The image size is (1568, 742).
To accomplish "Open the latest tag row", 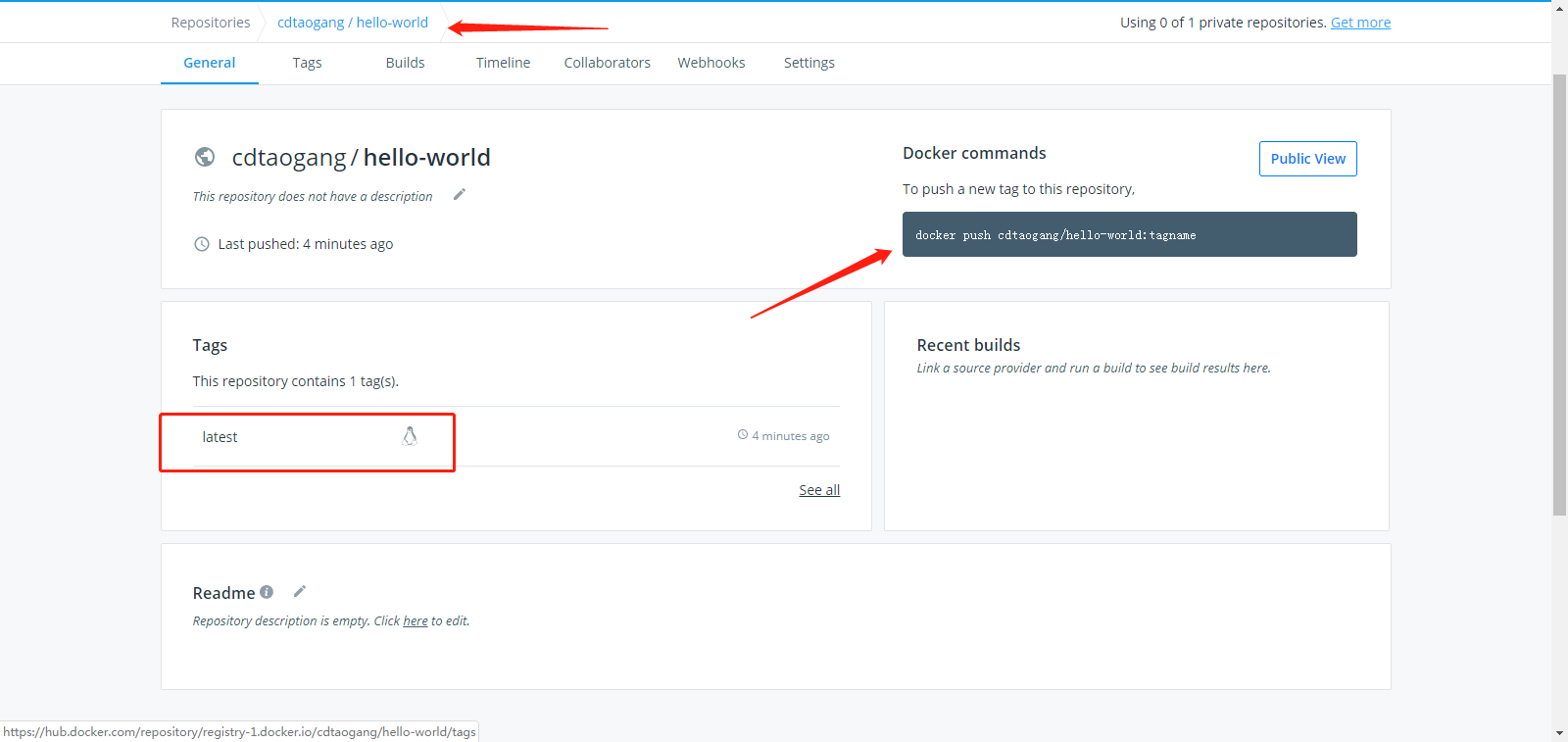I will click(516, 436).
